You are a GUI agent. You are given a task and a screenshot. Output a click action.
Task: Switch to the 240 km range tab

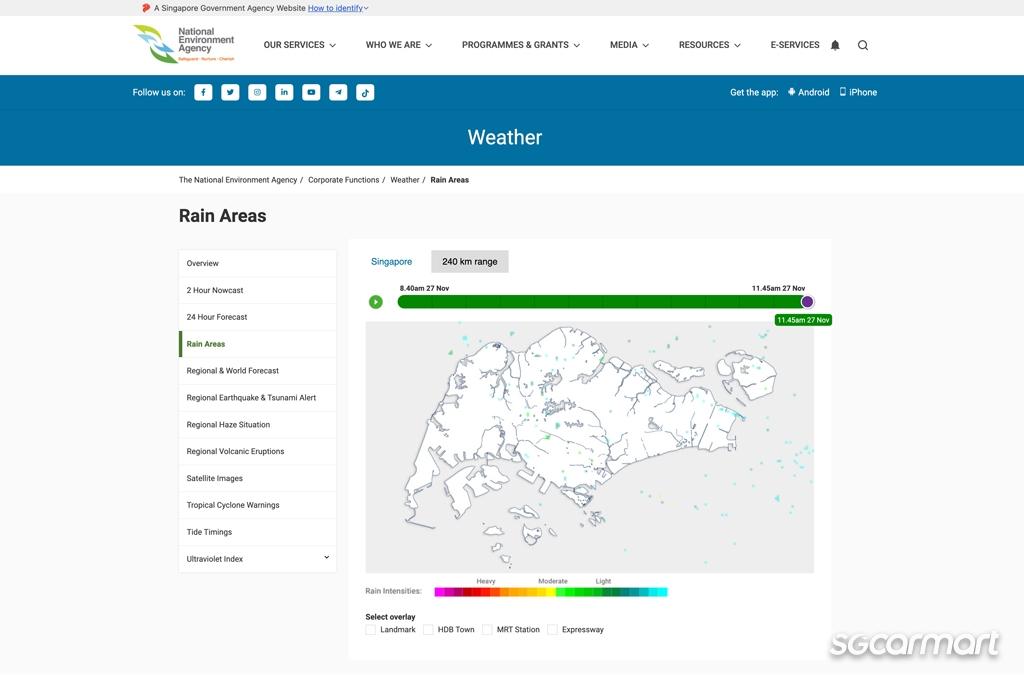(470, 262)
